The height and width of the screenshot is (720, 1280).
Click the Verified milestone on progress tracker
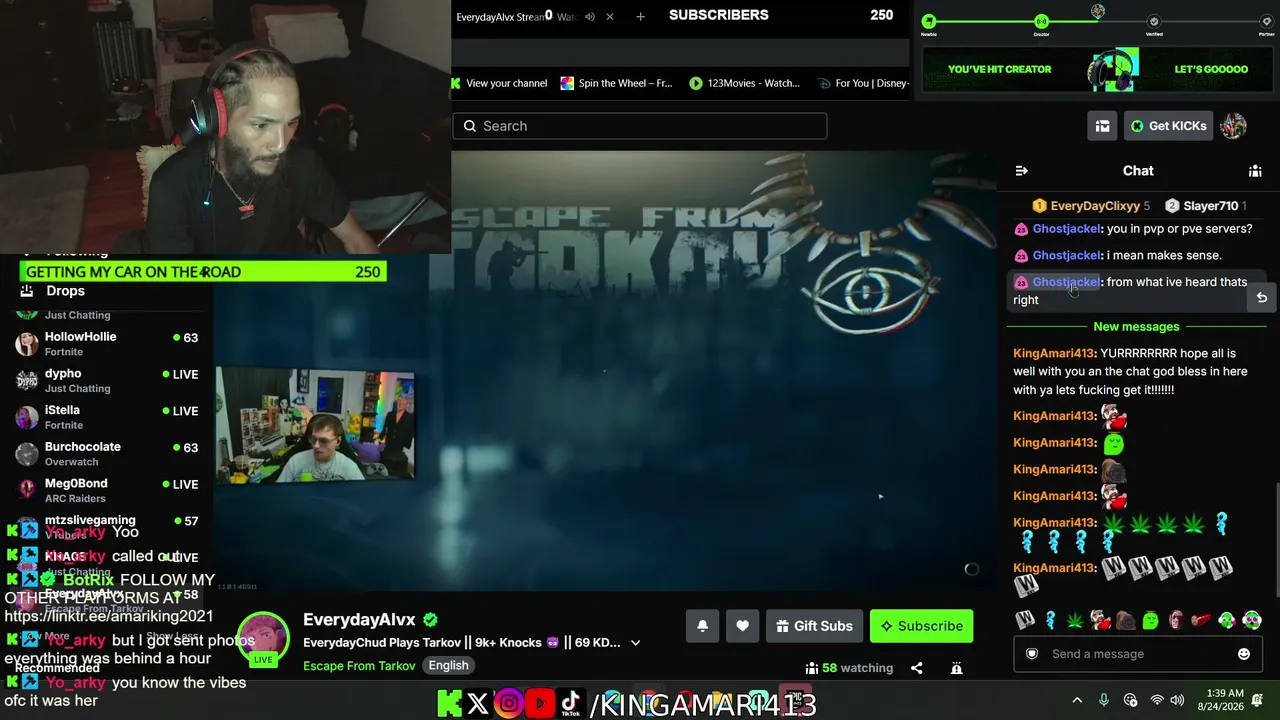(x=1154, y=22)
